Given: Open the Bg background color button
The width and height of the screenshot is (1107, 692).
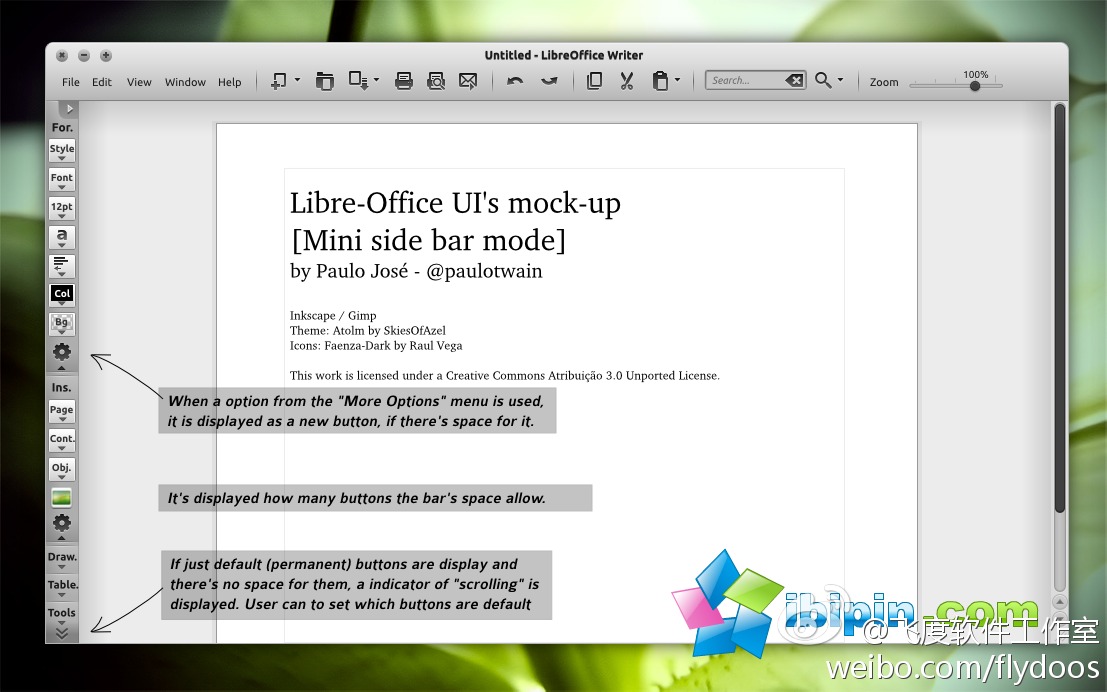Looking at the screenshot, I should click(x=61, y=324).
